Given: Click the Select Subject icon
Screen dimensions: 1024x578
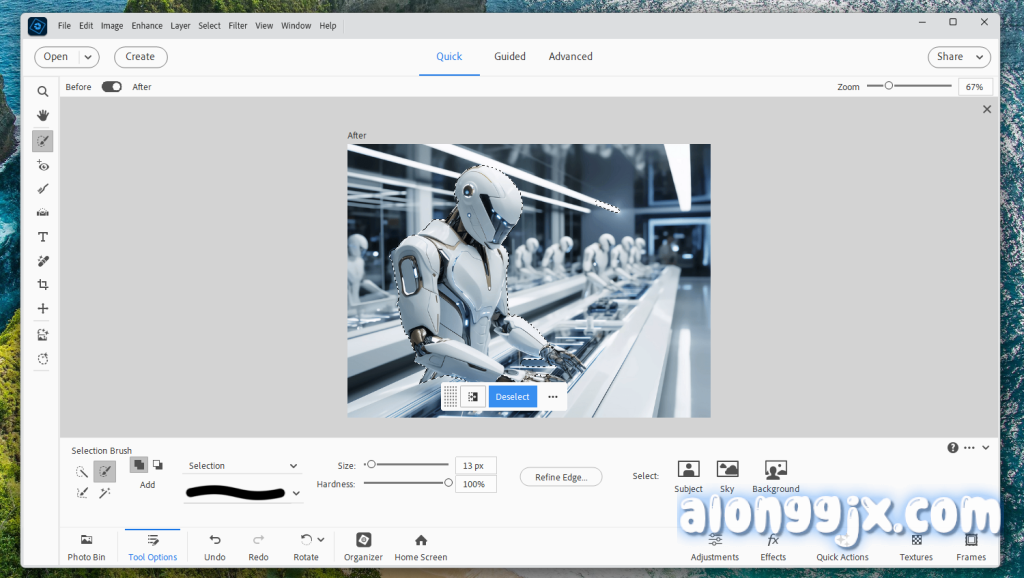Looking at the screenshot, I should point(688,470).
